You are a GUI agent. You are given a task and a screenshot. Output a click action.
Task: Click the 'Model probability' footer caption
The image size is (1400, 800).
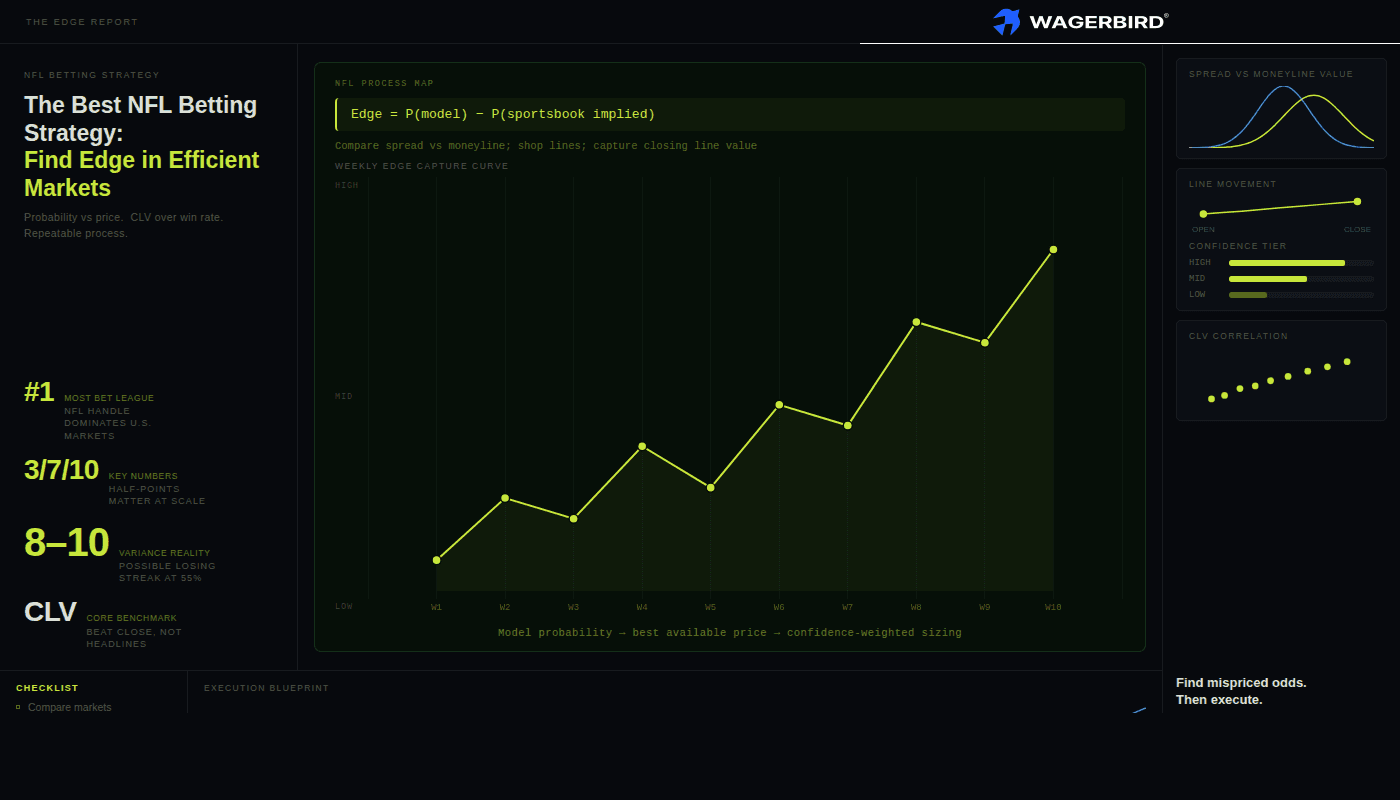pos(730,633)
